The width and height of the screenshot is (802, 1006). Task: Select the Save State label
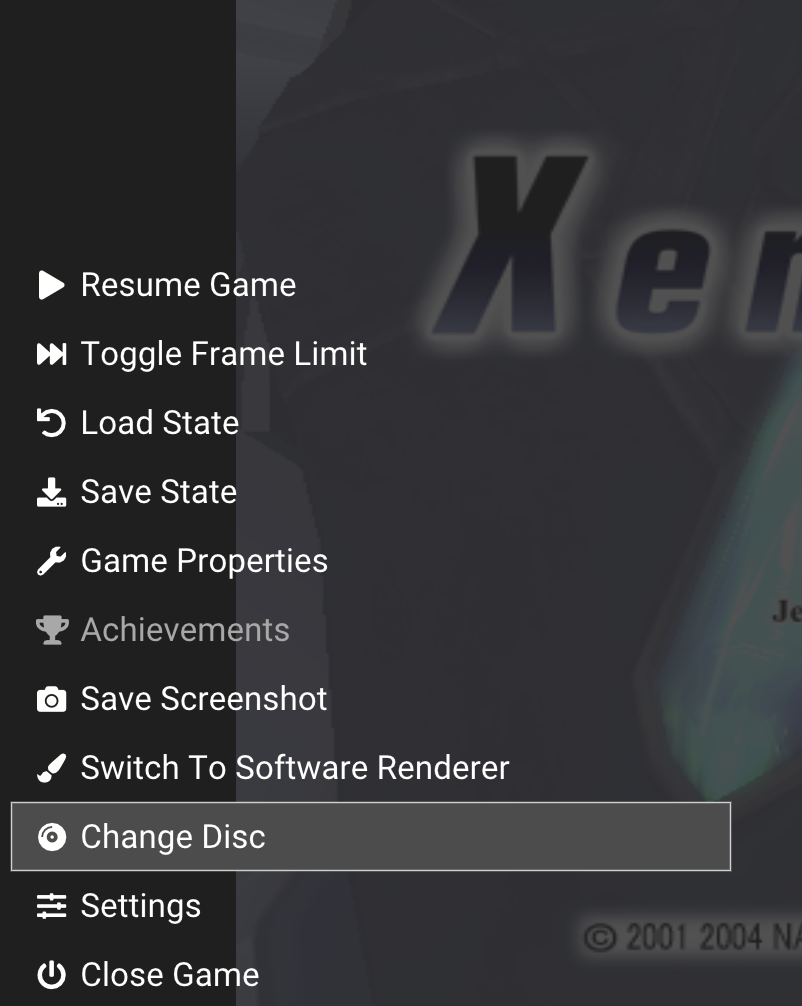(159, 492)
